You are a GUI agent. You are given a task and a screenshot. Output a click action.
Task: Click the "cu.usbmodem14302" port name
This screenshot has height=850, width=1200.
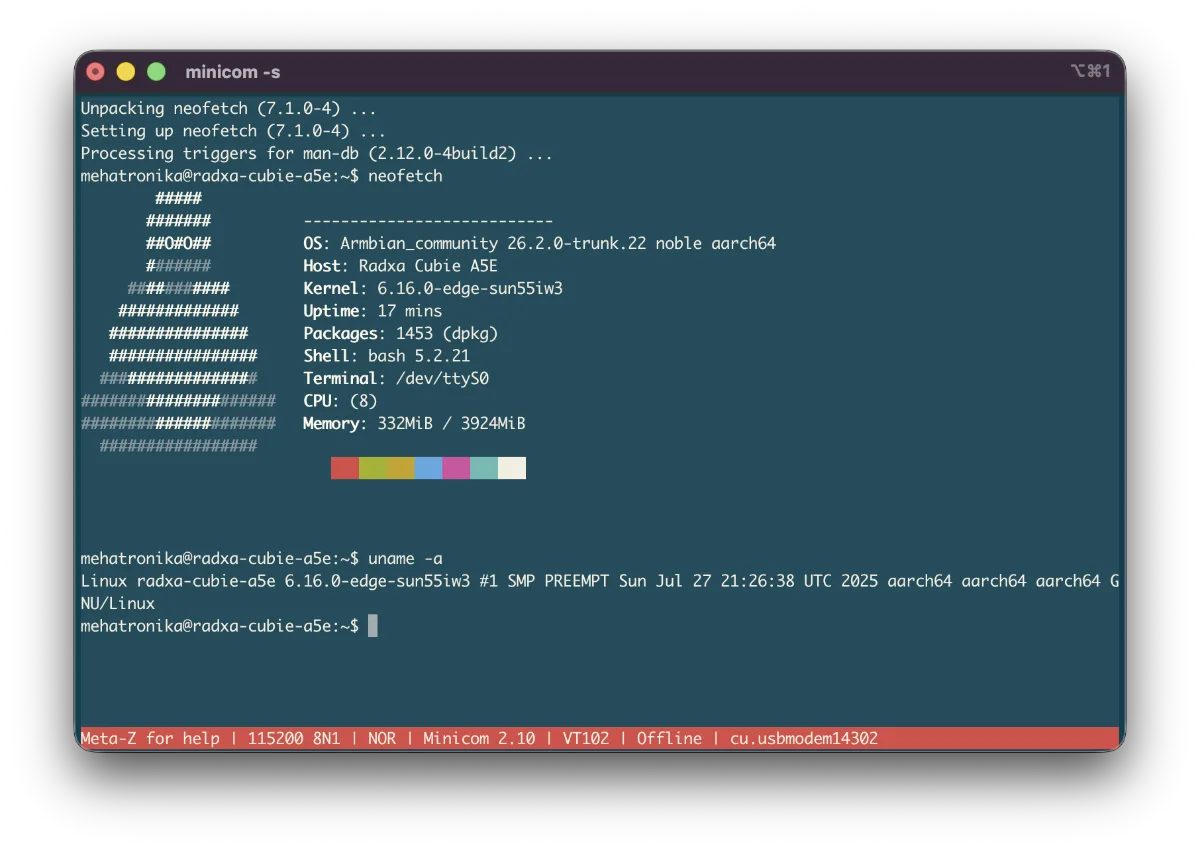pyautogui.click(x=803, y=738)
